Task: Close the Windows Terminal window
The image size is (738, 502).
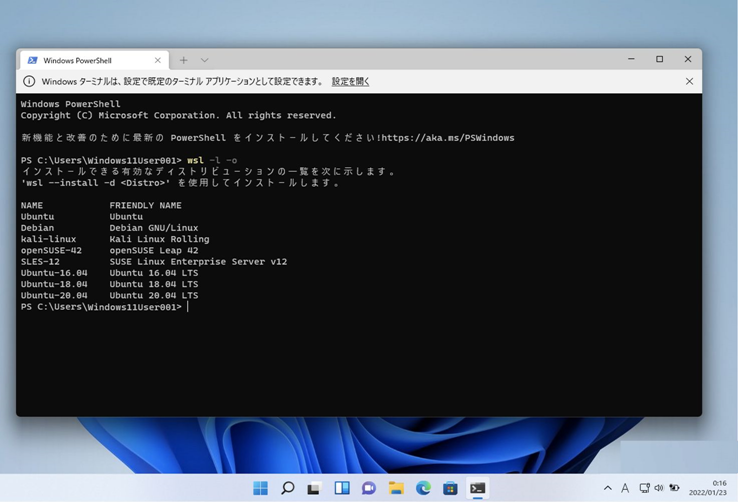Action: [688, 59]
